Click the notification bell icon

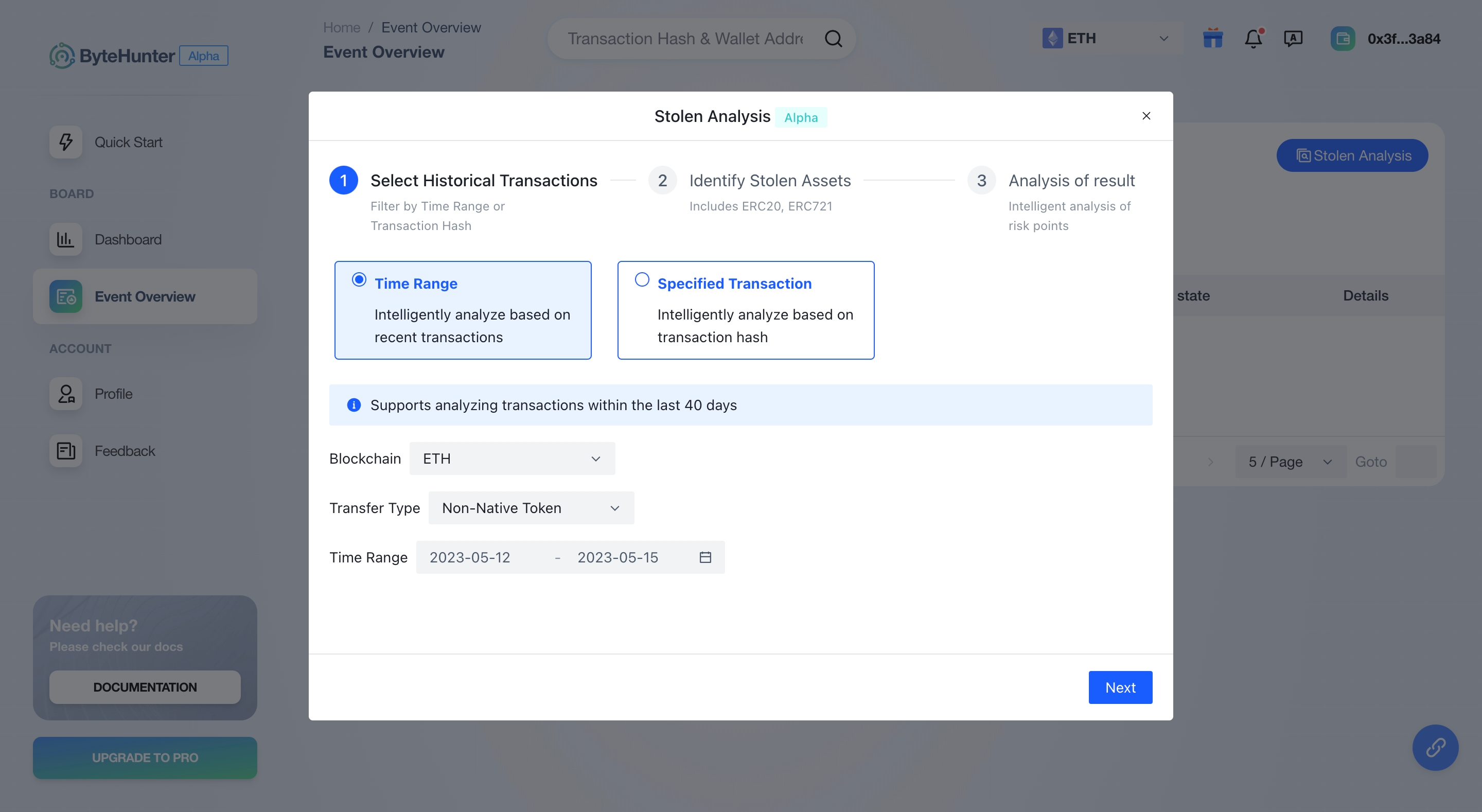tap(1253, 38)
